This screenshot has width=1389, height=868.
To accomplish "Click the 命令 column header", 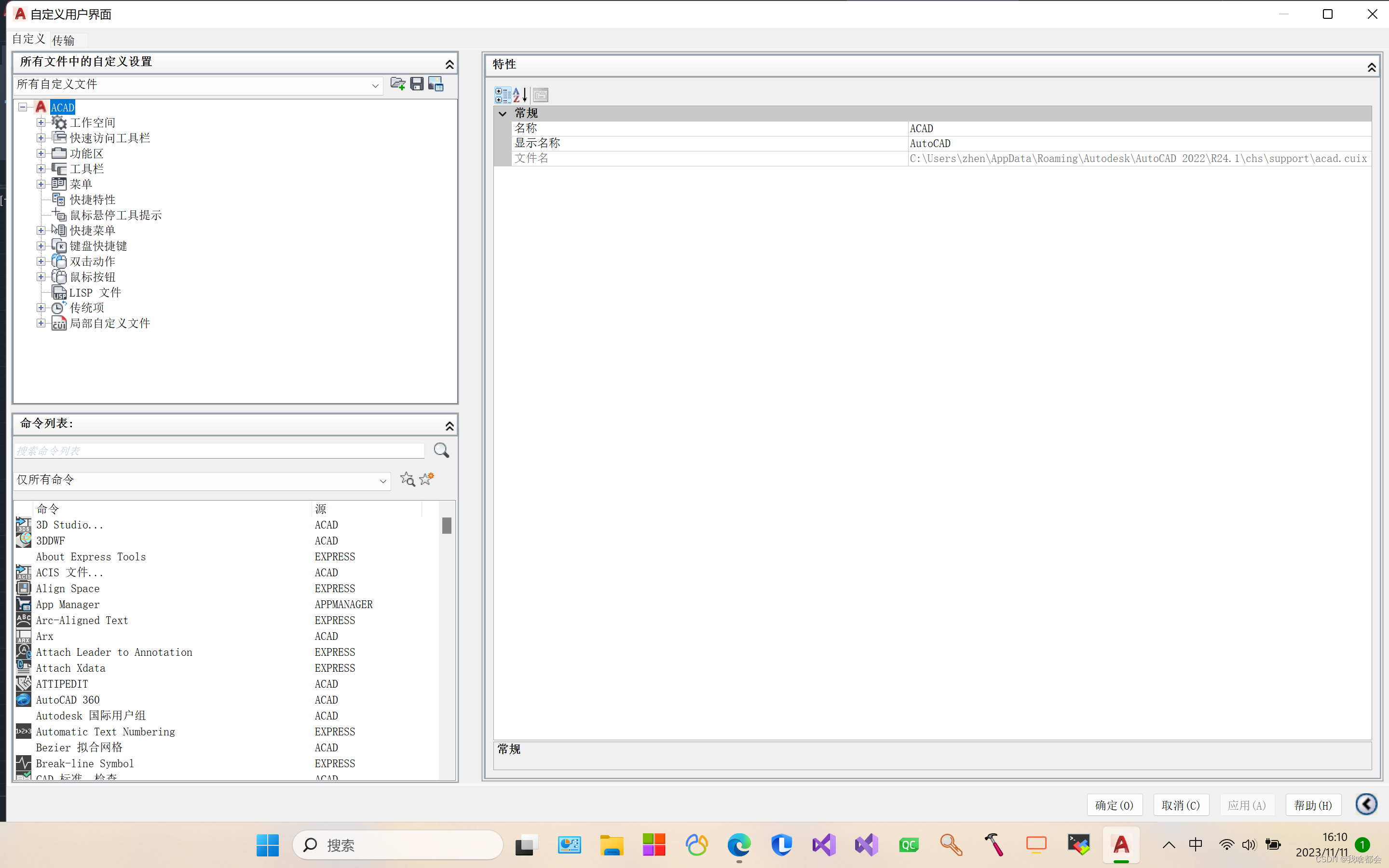I will (x=172, y=509).
